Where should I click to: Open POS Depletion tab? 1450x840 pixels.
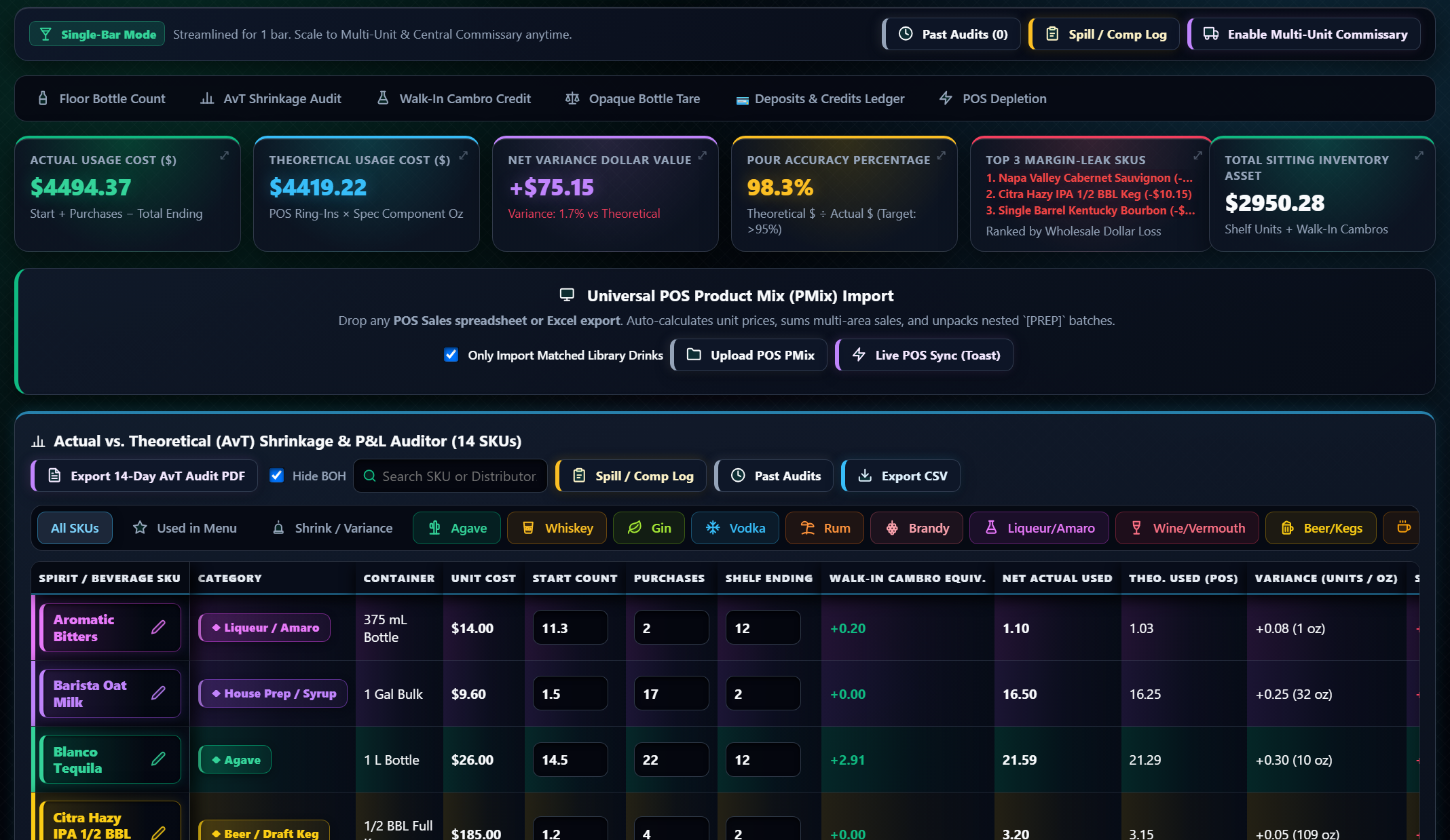point(993,98)
